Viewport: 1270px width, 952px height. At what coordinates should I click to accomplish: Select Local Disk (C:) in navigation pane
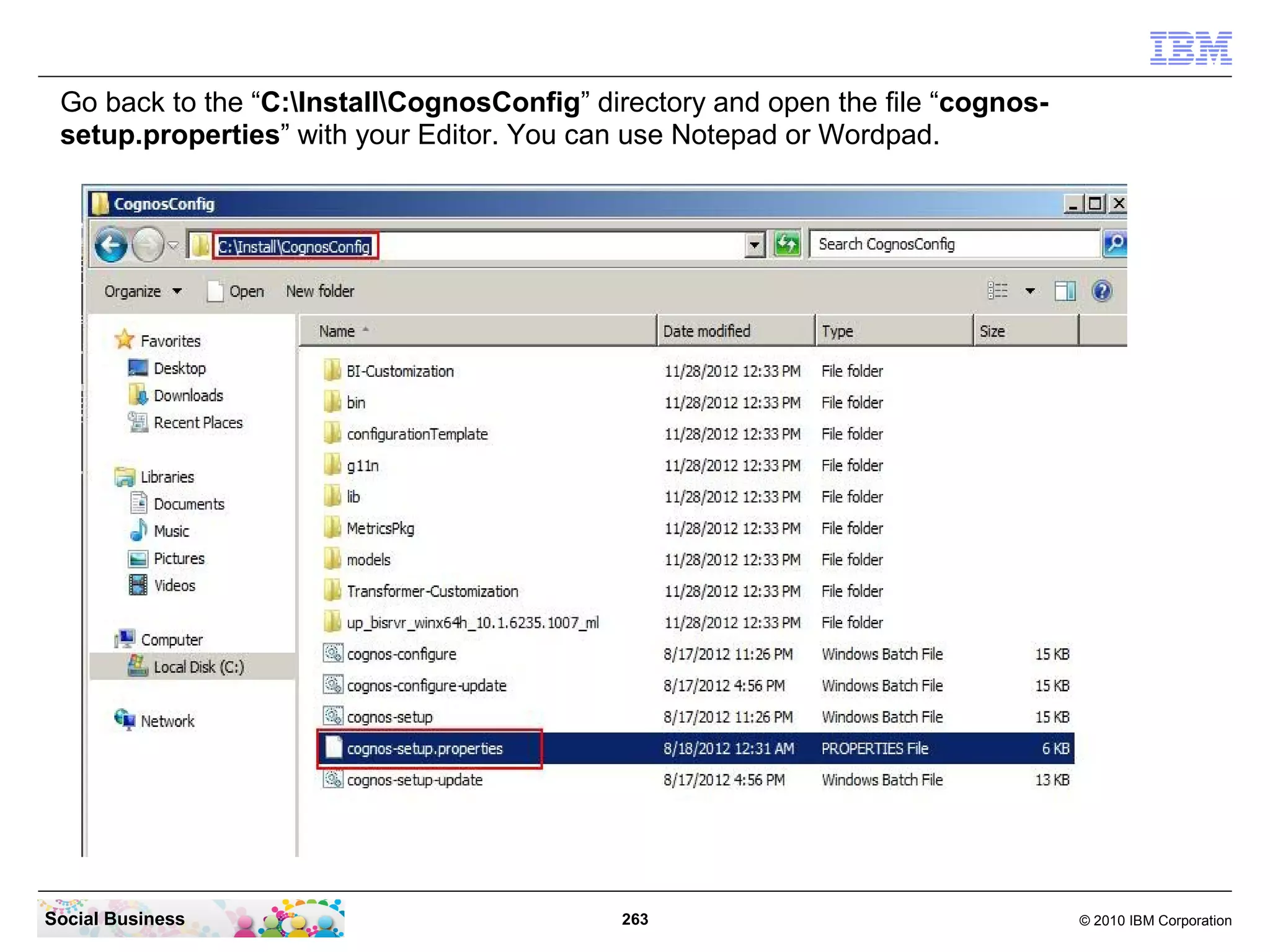(198, 667)
